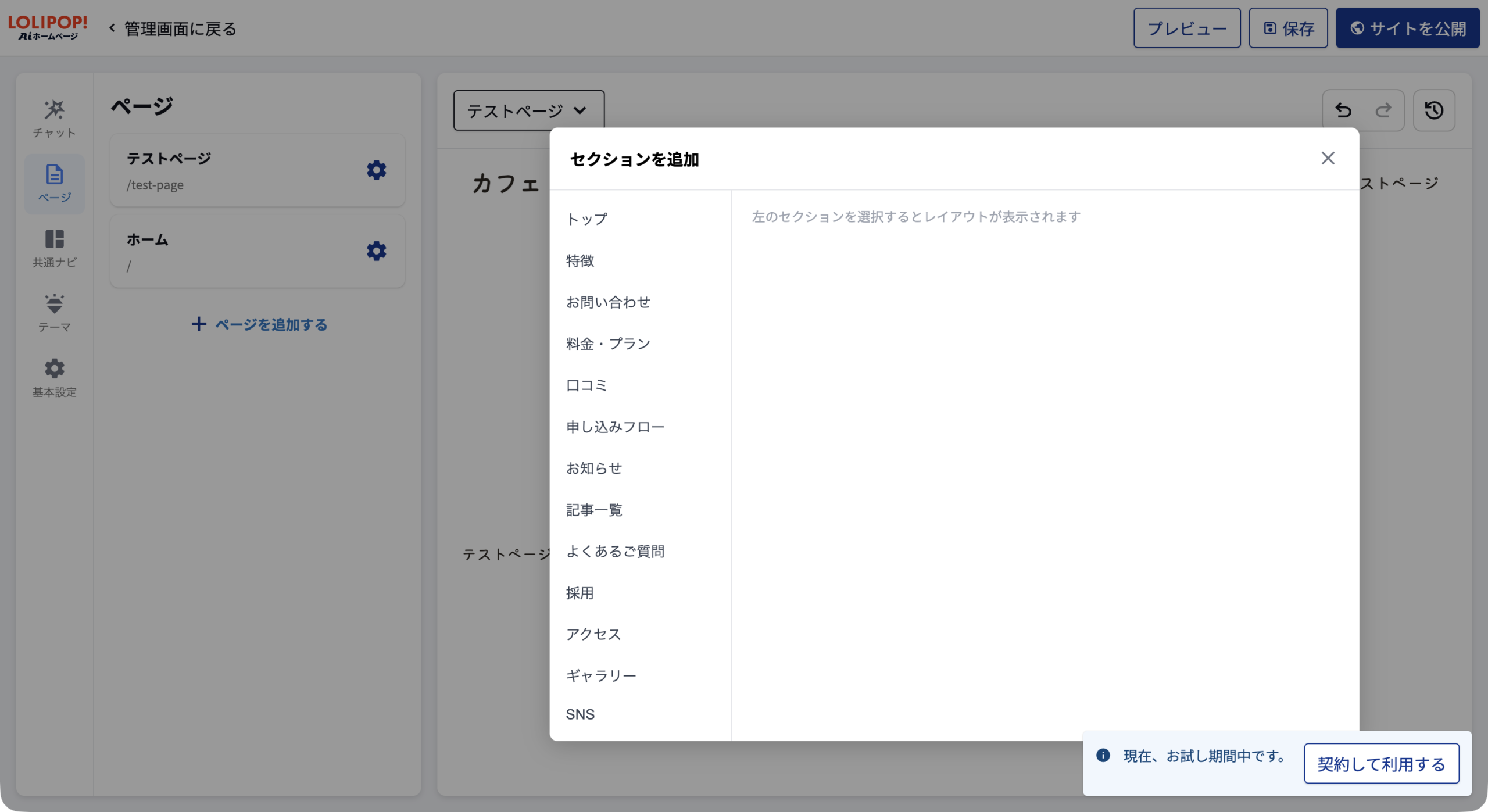The image size is (1488, 812).
Task: Open settings gear for テストページ
Action: [x=376, y=170]
